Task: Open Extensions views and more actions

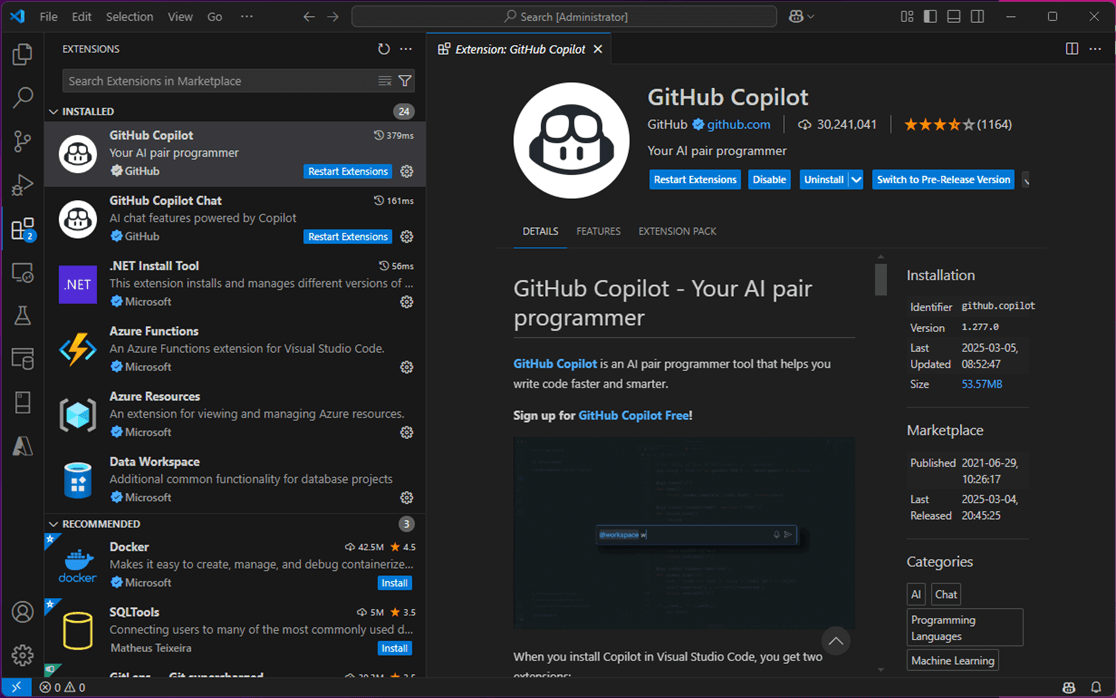Action: click(x=406, y=49)
